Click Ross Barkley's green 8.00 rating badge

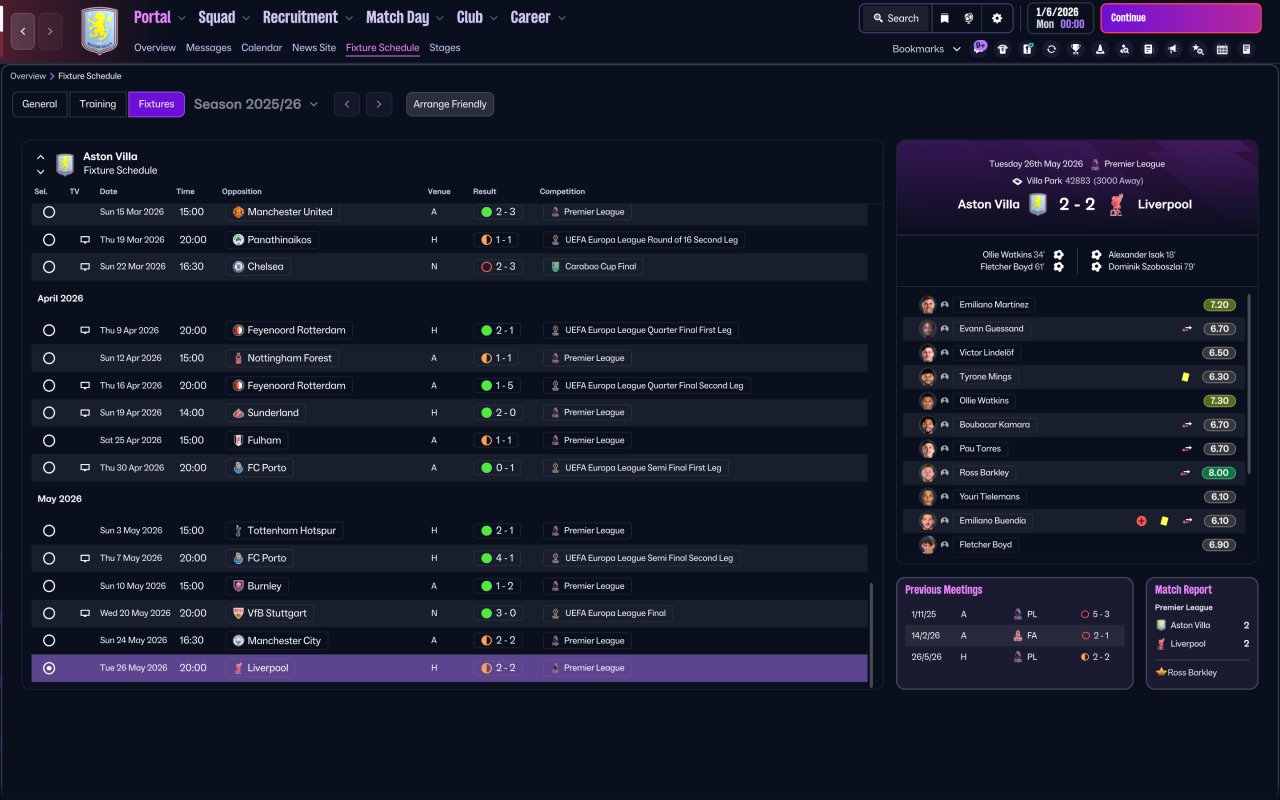tap(1219, 473)
